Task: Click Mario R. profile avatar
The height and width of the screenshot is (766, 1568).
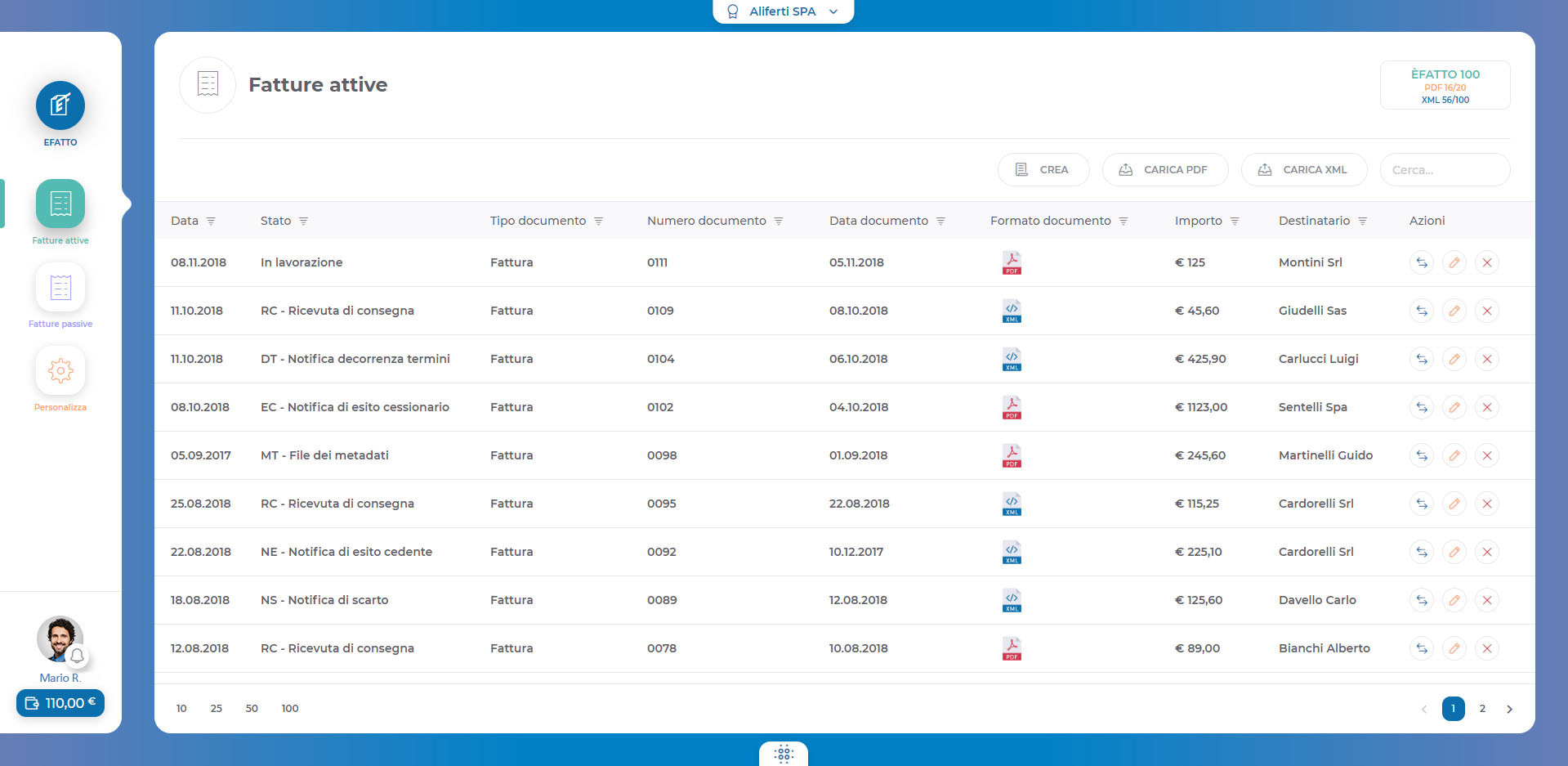Action: [x=60, y=638]
